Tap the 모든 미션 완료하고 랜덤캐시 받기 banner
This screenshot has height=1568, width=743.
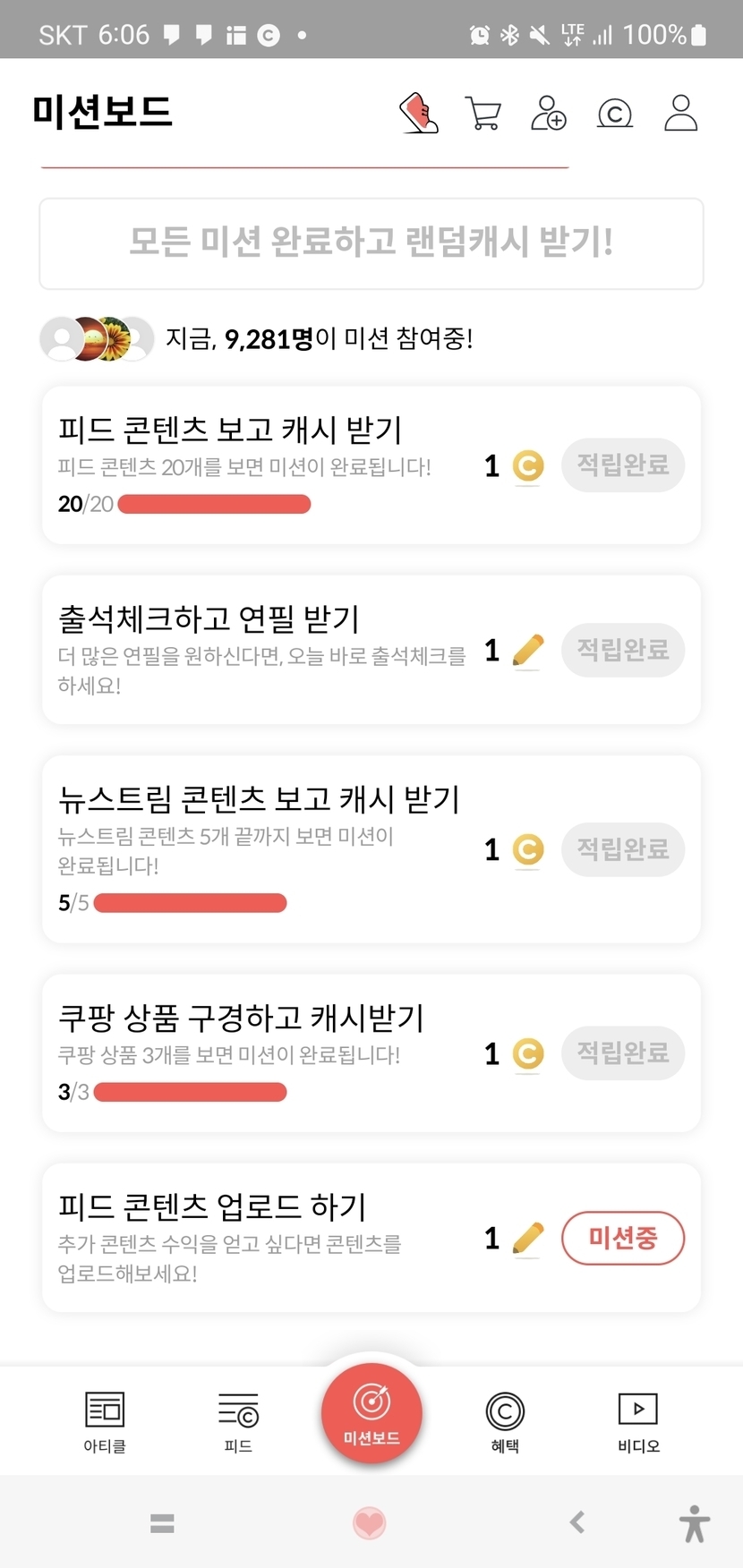tap(371, 243)
